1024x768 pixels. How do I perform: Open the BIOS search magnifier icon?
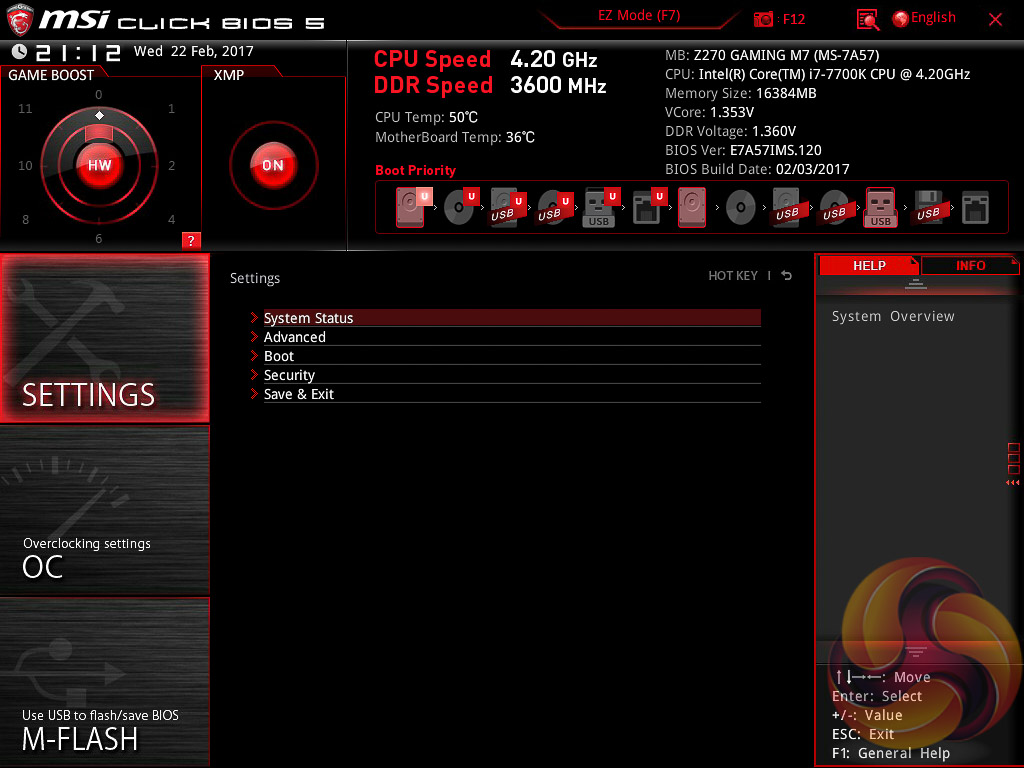[867, 20]
